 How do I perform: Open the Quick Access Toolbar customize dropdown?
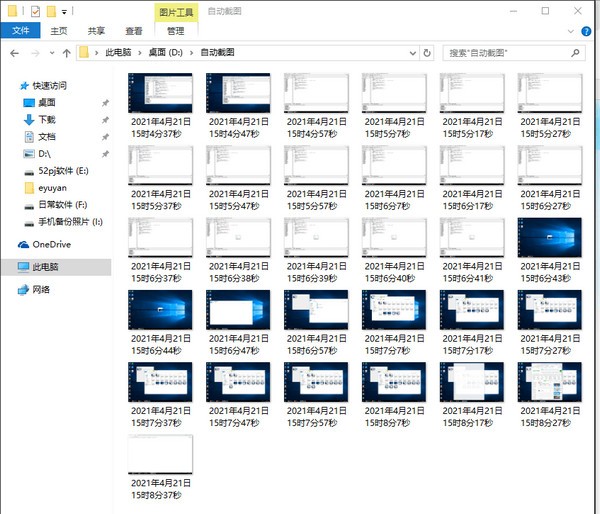(x=65, y=11)
